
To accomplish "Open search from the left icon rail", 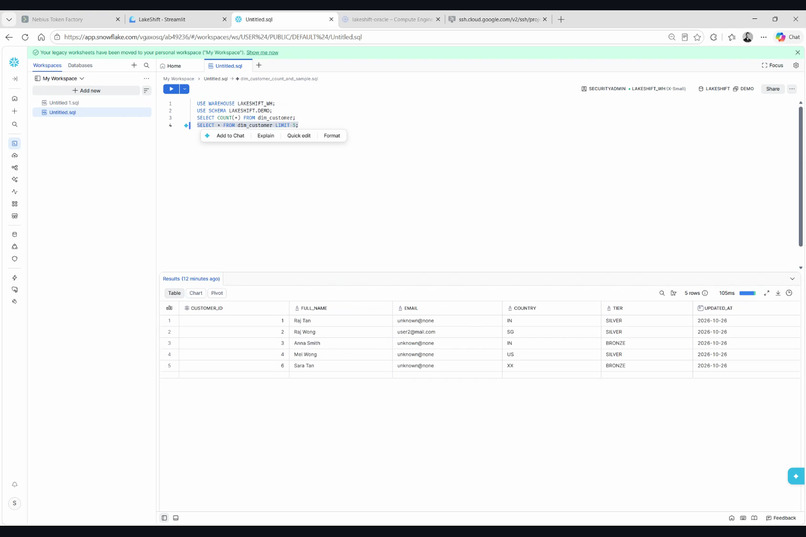I will pos(14,124).
